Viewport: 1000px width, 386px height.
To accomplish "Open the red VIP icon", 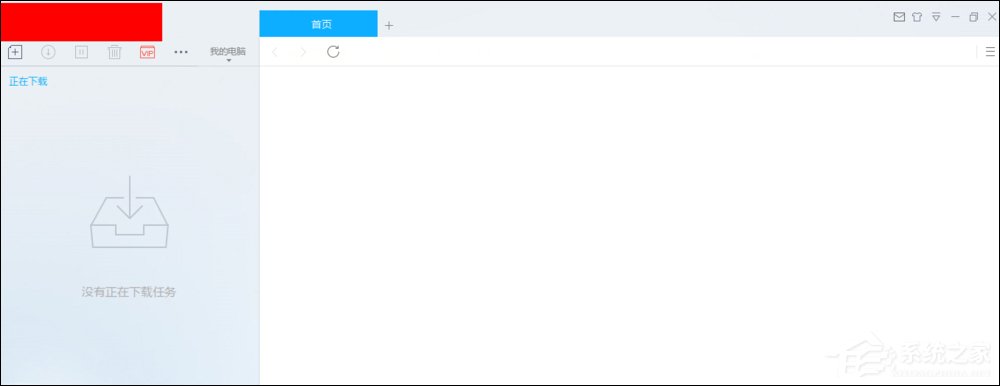I will (x=147, y=52).
